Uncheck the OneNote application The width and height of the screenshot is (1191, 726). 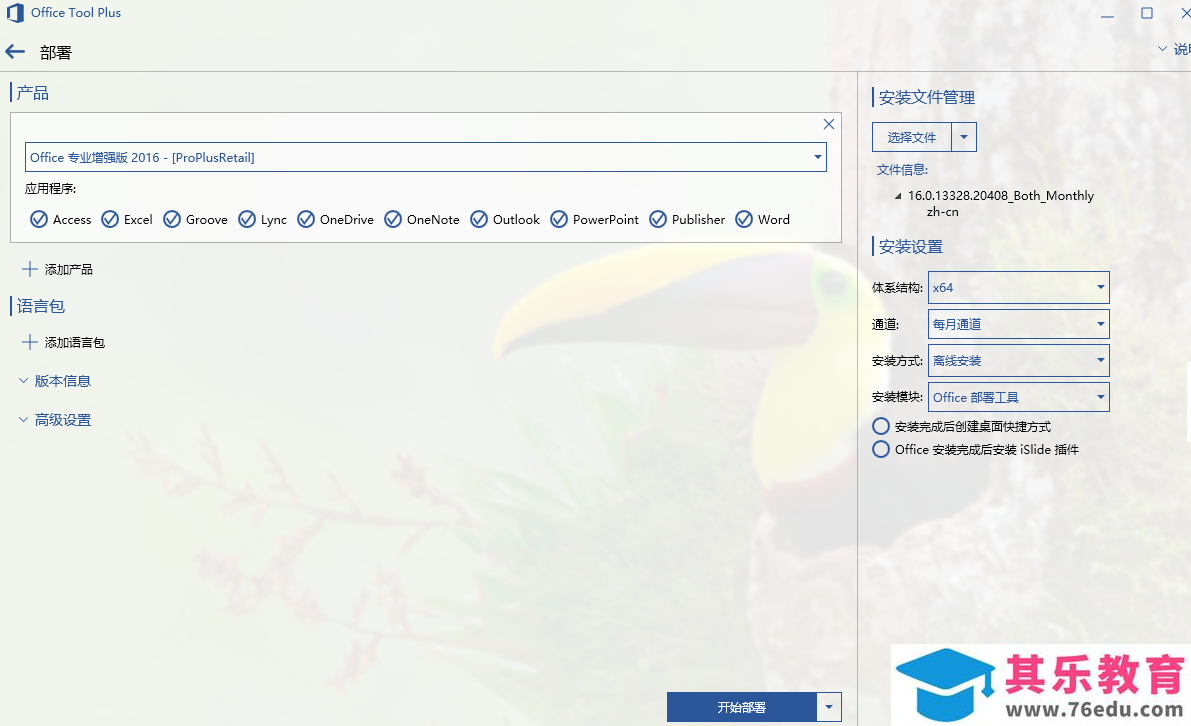[393, 219]
